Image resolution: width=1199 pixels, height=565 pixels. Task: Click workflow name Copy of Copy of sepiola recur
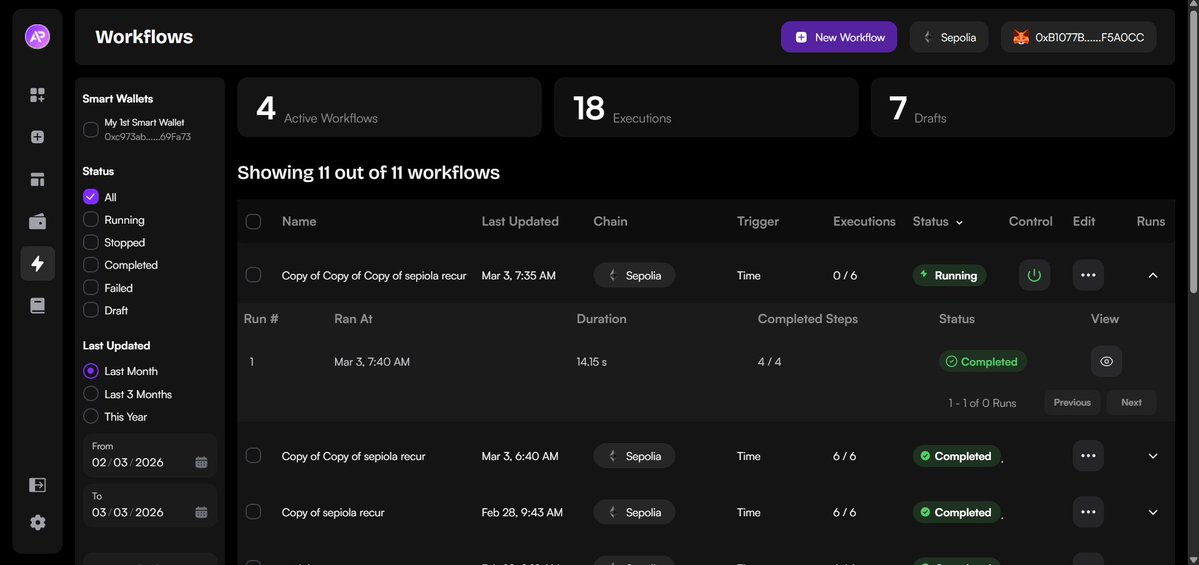click(353, 456)
